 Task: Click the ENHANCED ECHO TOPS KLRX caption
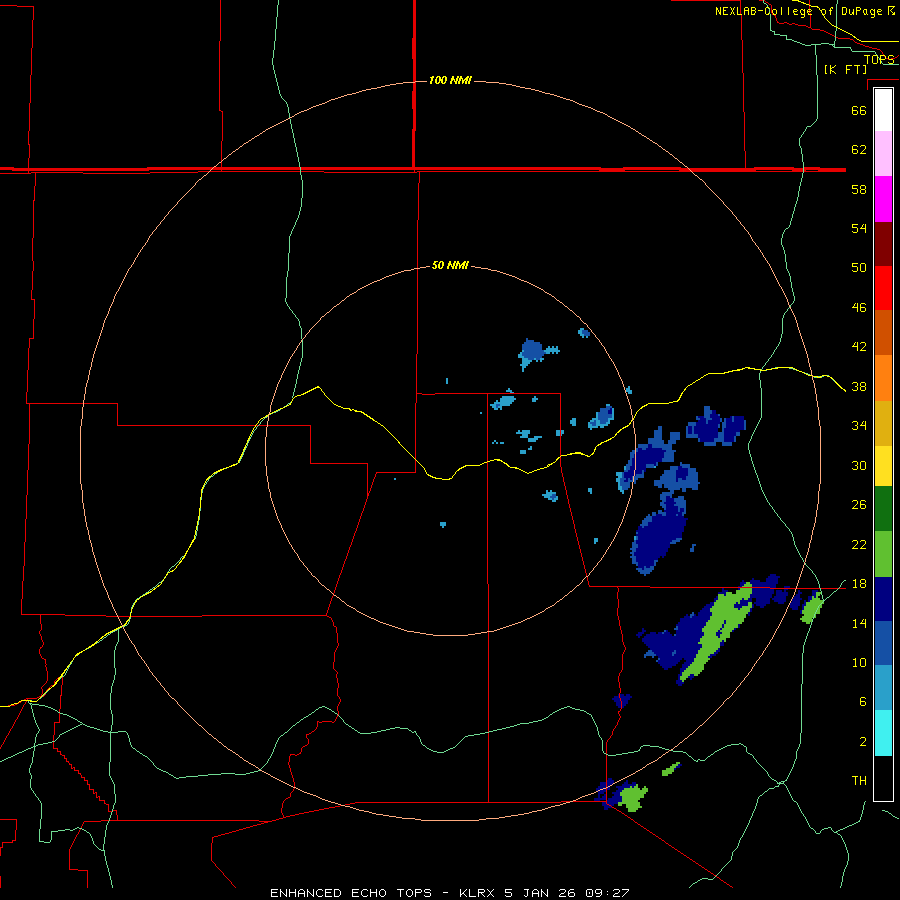tap(450, 893)
